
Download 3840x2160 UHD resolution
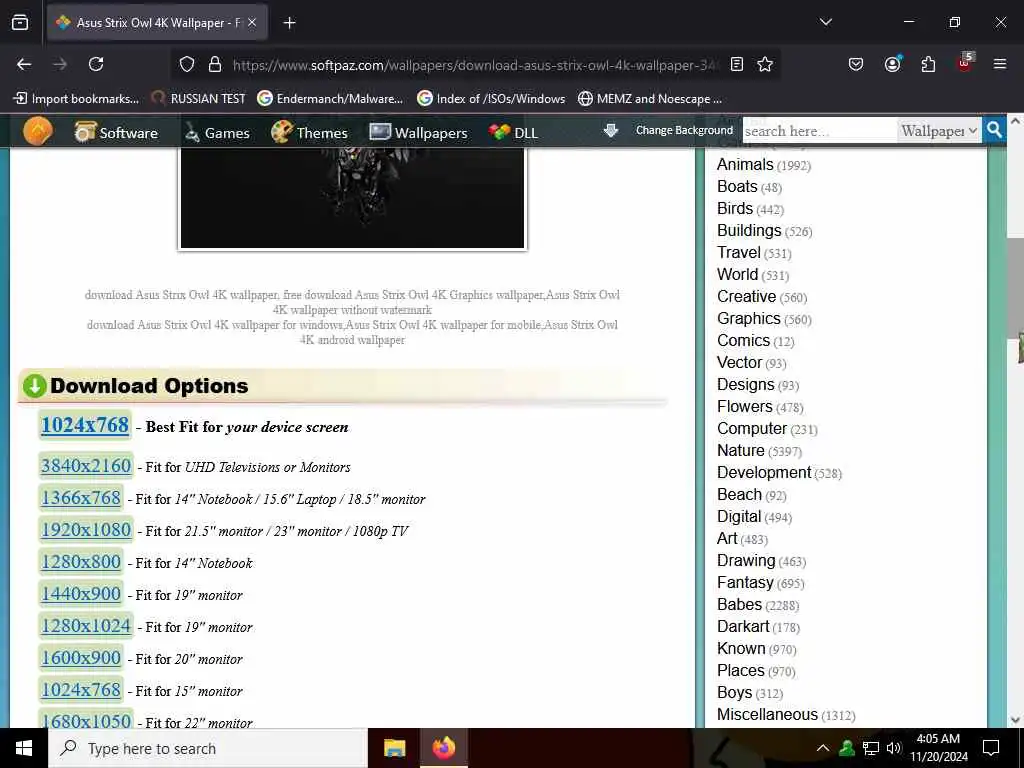coord(86,466)
